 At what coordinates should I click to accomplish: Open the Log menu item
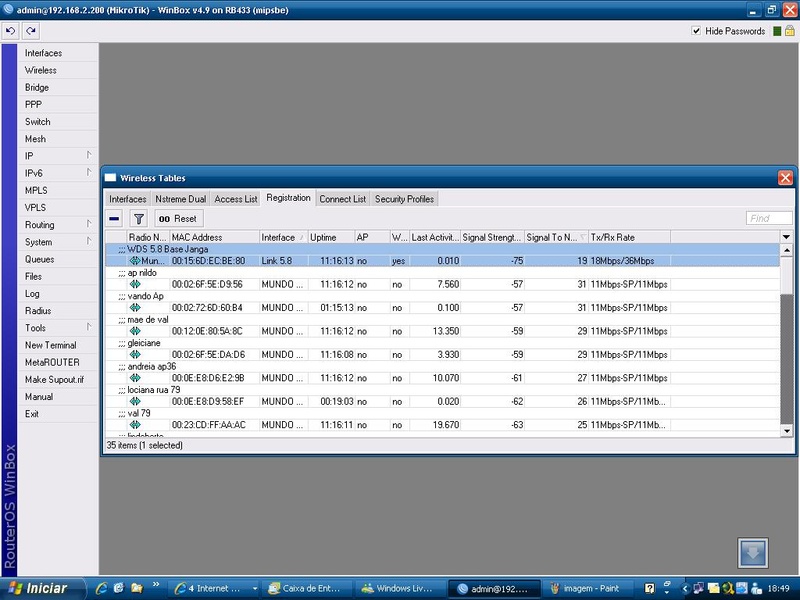click(x=58, y=294)
